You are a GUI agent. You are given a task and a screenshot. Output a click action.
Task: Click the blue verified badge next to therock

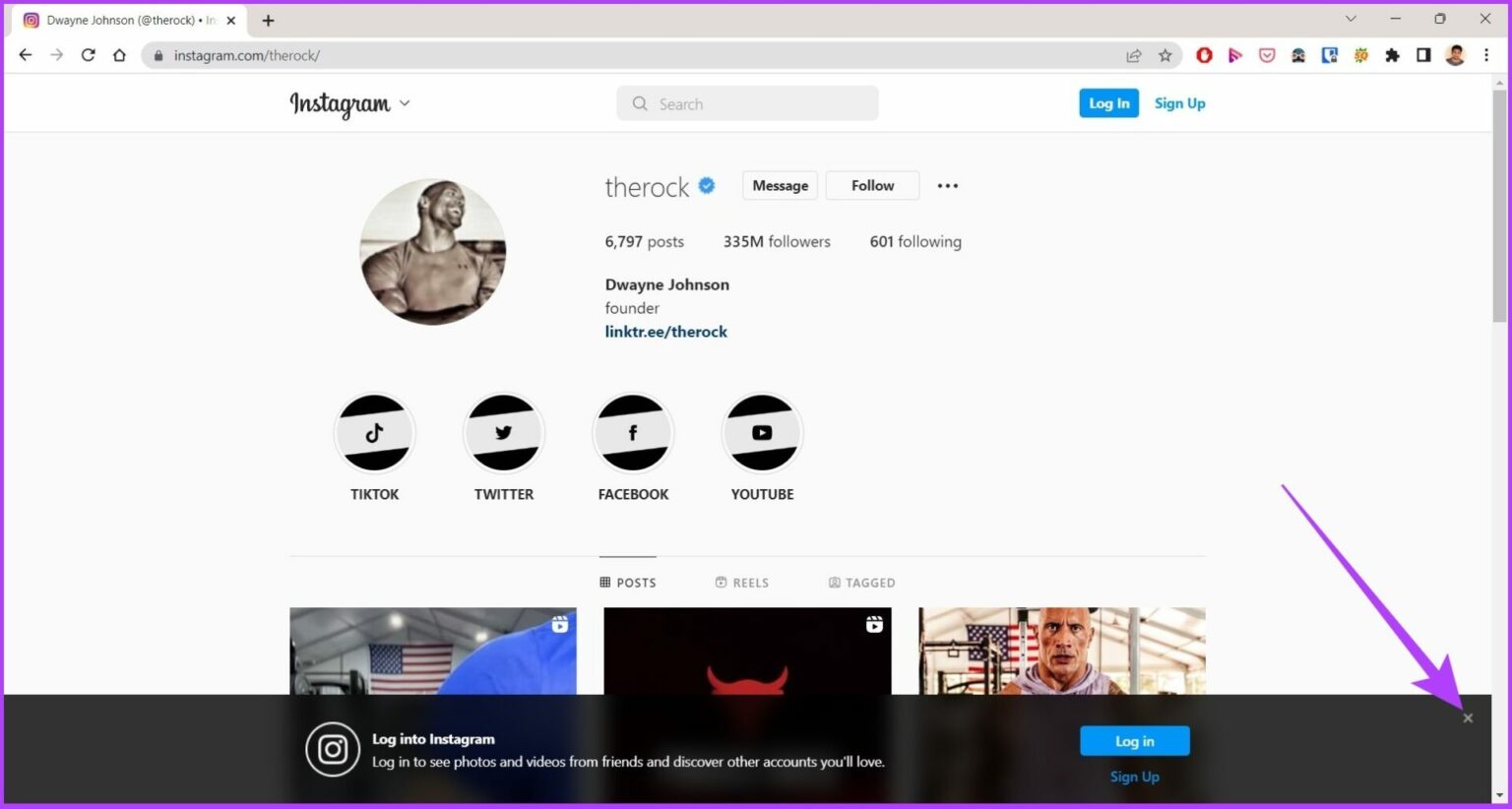(706, 185)
